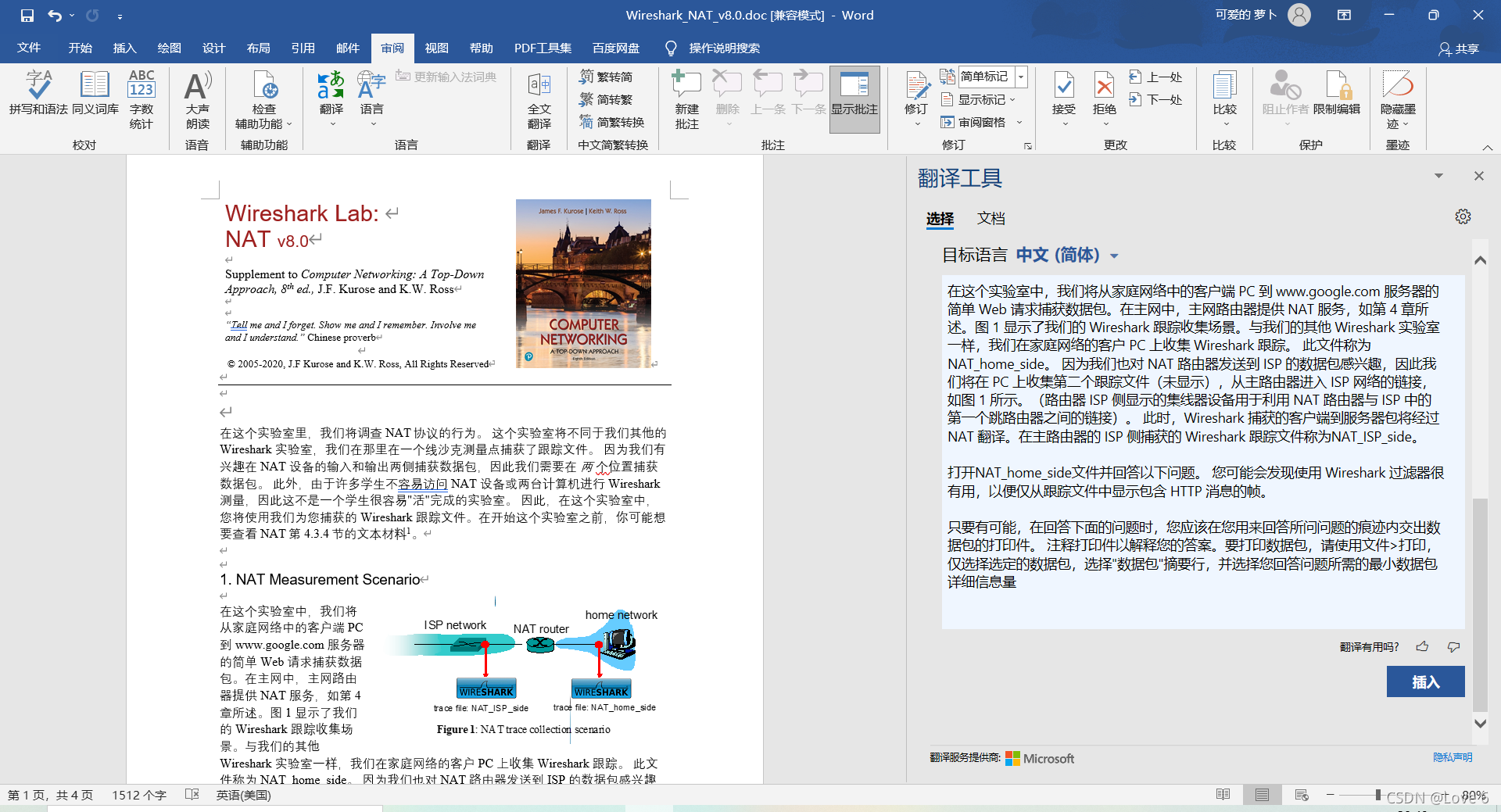The height and width of the screenshot is (812, 1501).
Task: Open Chinese conversion options (简繁转换)
Action: [x=612, y=122]
